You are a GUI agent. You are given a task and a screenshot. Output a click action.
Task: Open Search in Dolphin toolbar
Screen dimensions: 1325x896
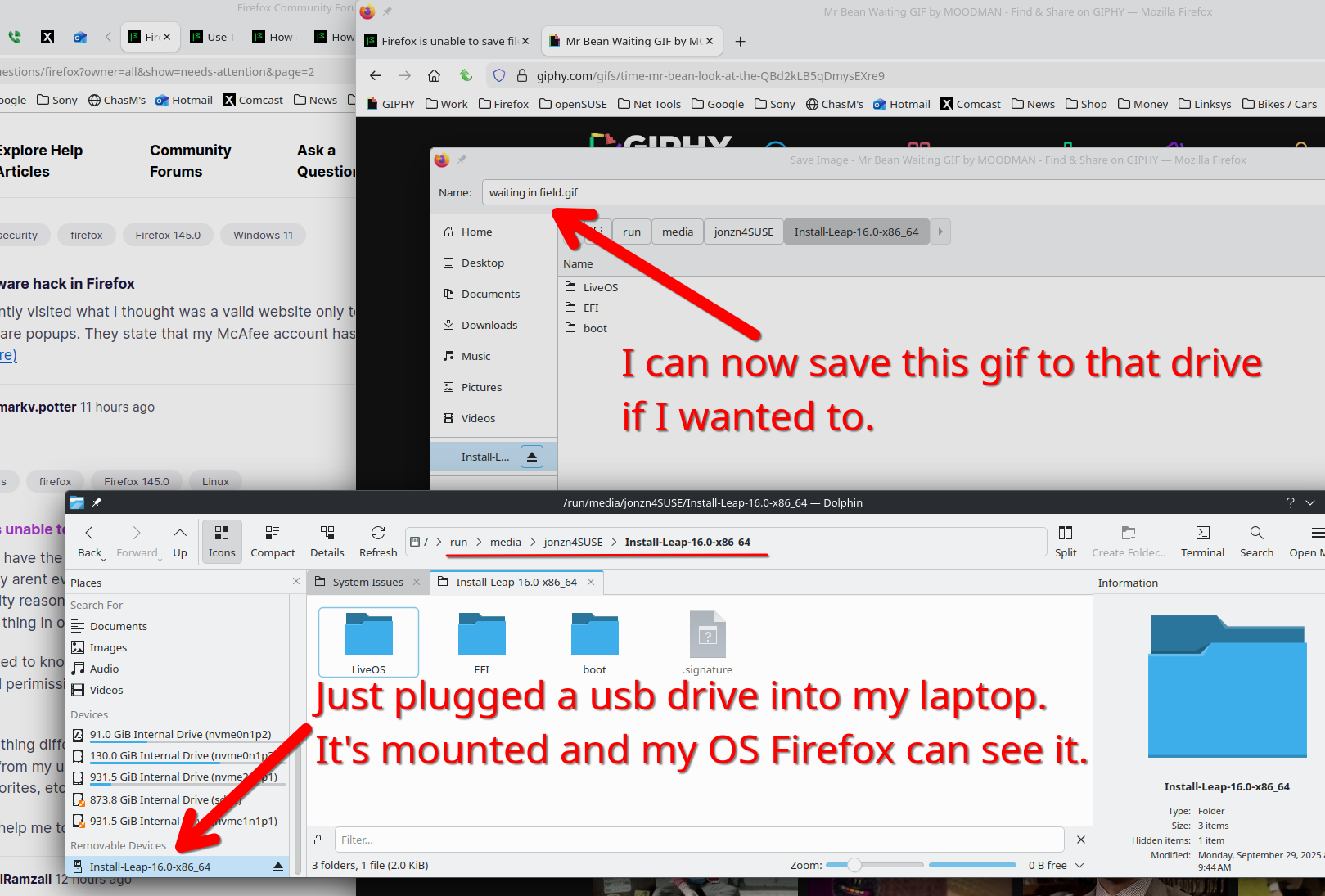point(1256,542)
